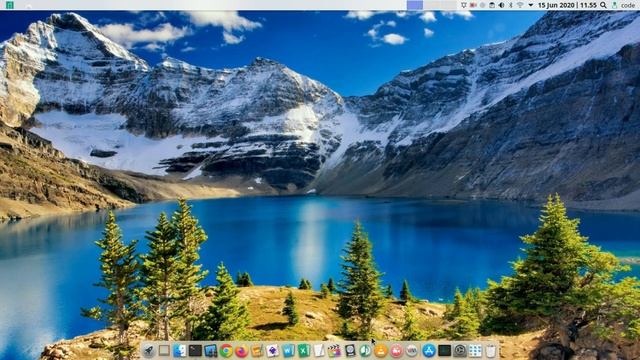This screenshot has width=640, height=360.
Task: Open the Launchpad rocket icon in dock
Action: pos(149,350)
